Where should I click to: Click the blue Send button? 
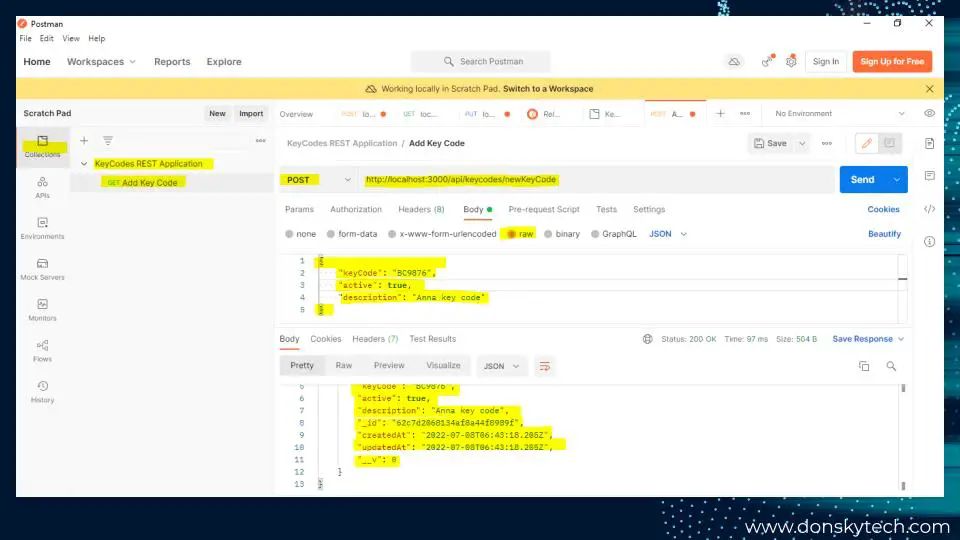point(862,179)
